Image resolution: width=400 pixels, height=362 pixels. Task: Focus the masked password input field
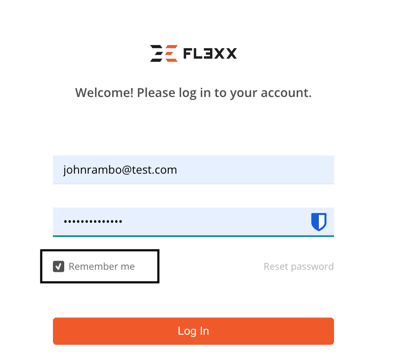[193, 222]
